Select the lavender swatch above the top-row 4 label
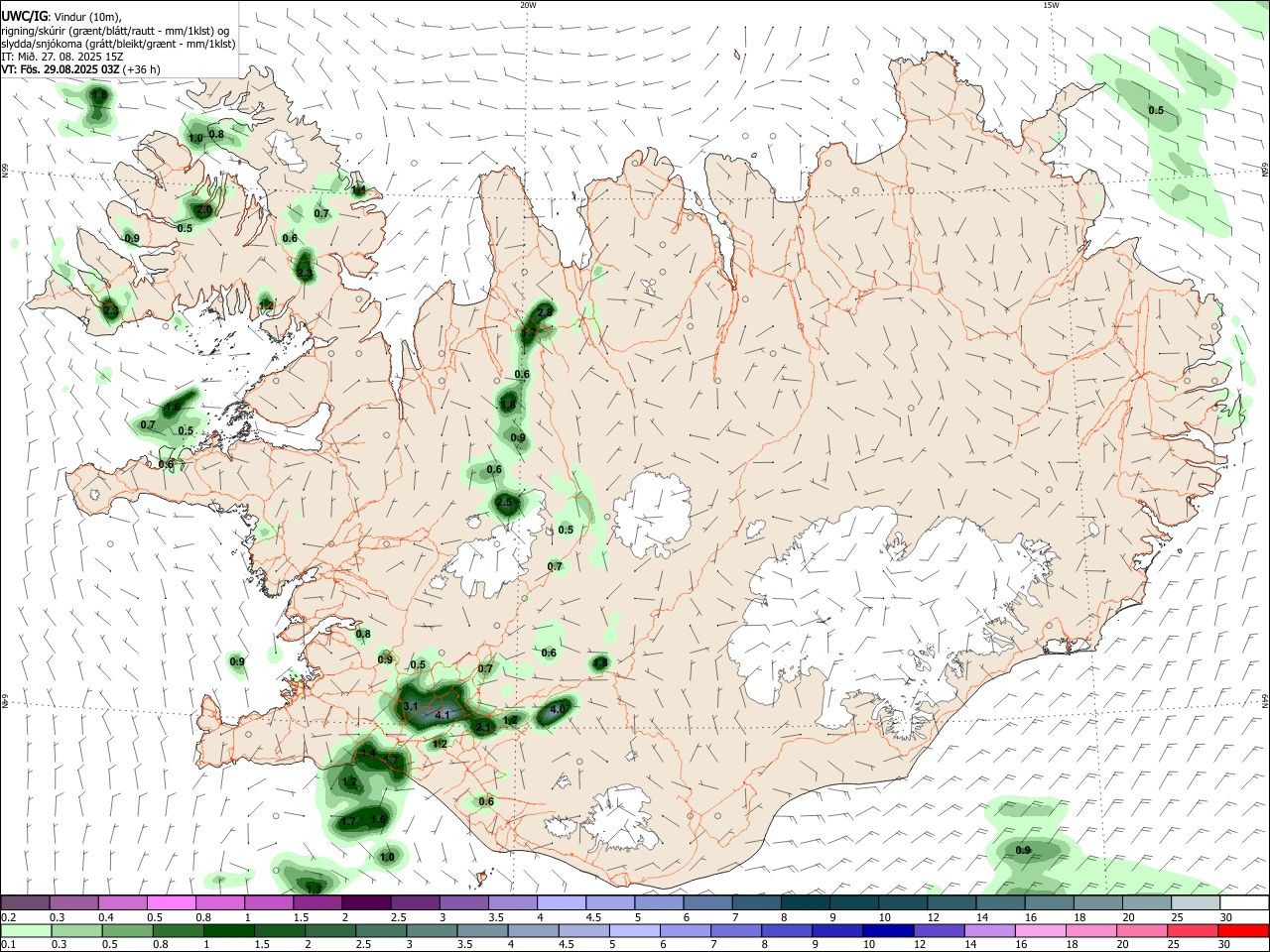Screen dimensions: 1270x952 tap(562, 903)
